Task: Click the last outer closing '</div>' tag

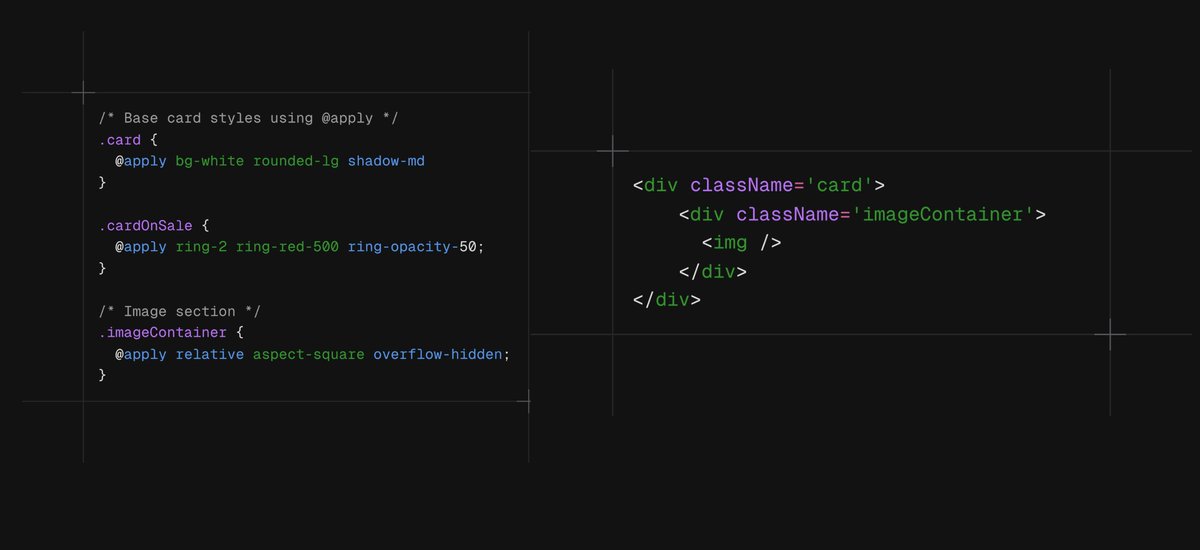Action: pos(667,299)
